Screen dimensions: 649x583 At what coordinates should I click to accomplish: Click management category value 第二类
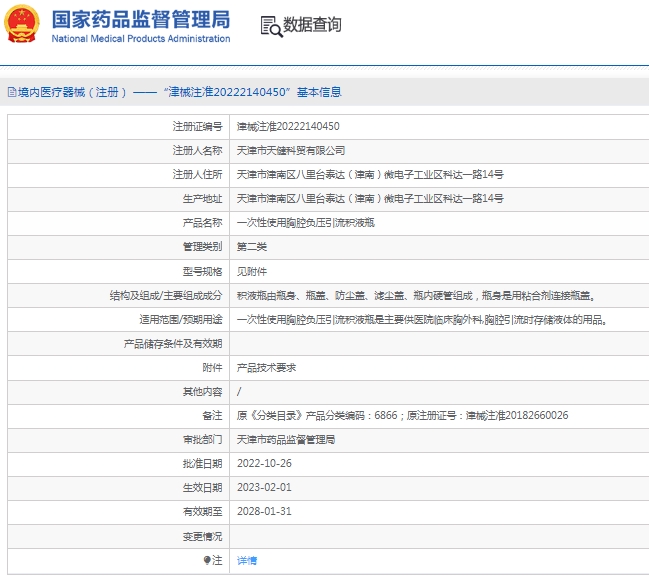[x=252, y=247]
